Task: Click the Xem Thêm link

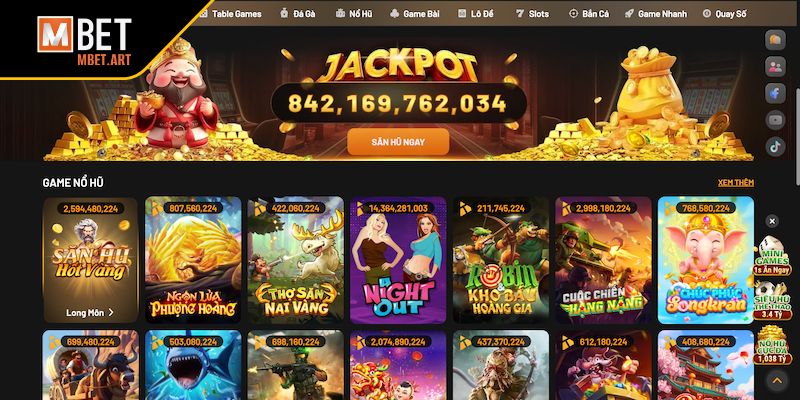Action: [736, 183]
